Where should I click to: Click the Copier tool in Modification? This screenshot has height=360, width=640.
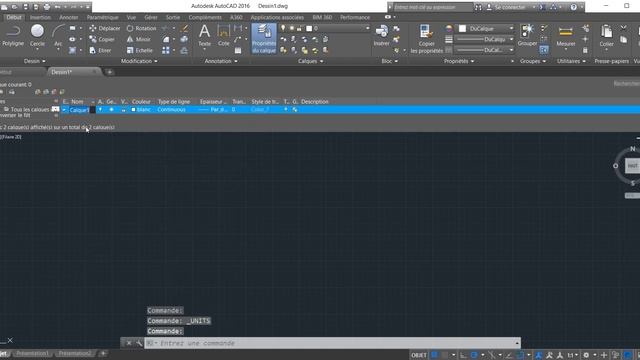point(102,39)
